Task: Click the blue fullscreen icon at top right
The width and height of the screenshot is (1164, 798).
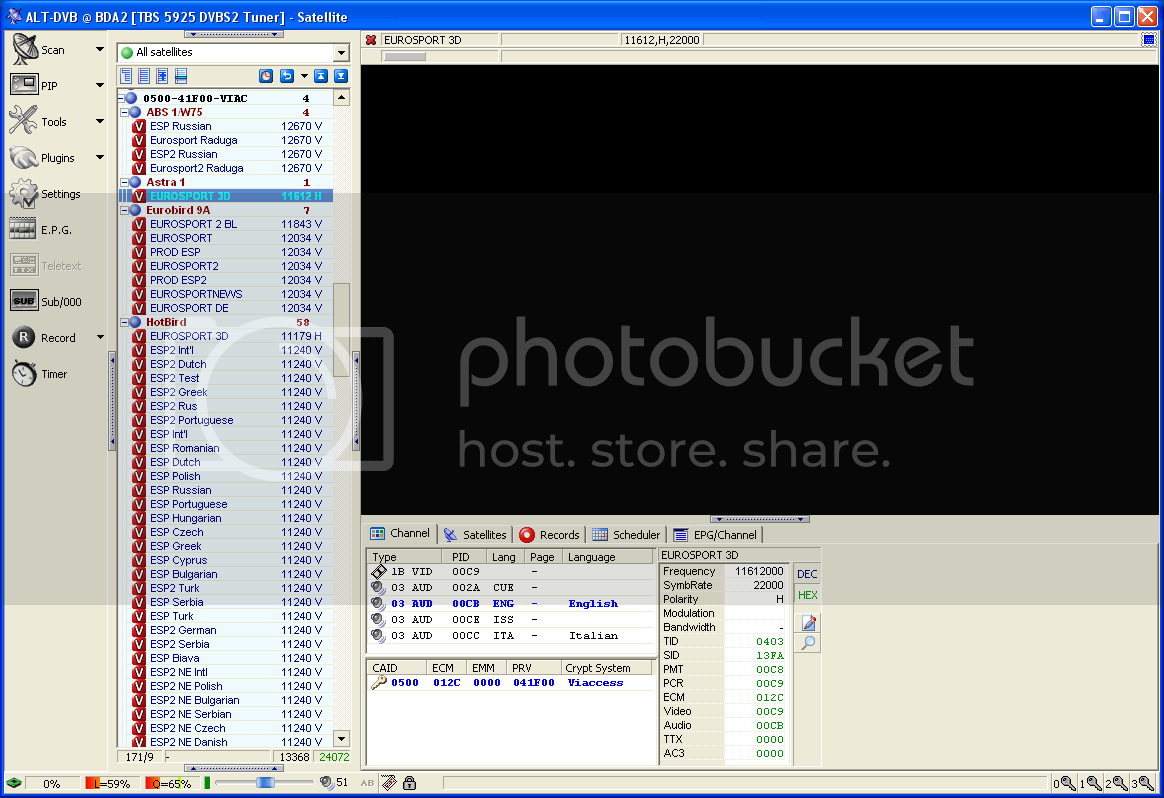Action: click(x=1148, y=40)
